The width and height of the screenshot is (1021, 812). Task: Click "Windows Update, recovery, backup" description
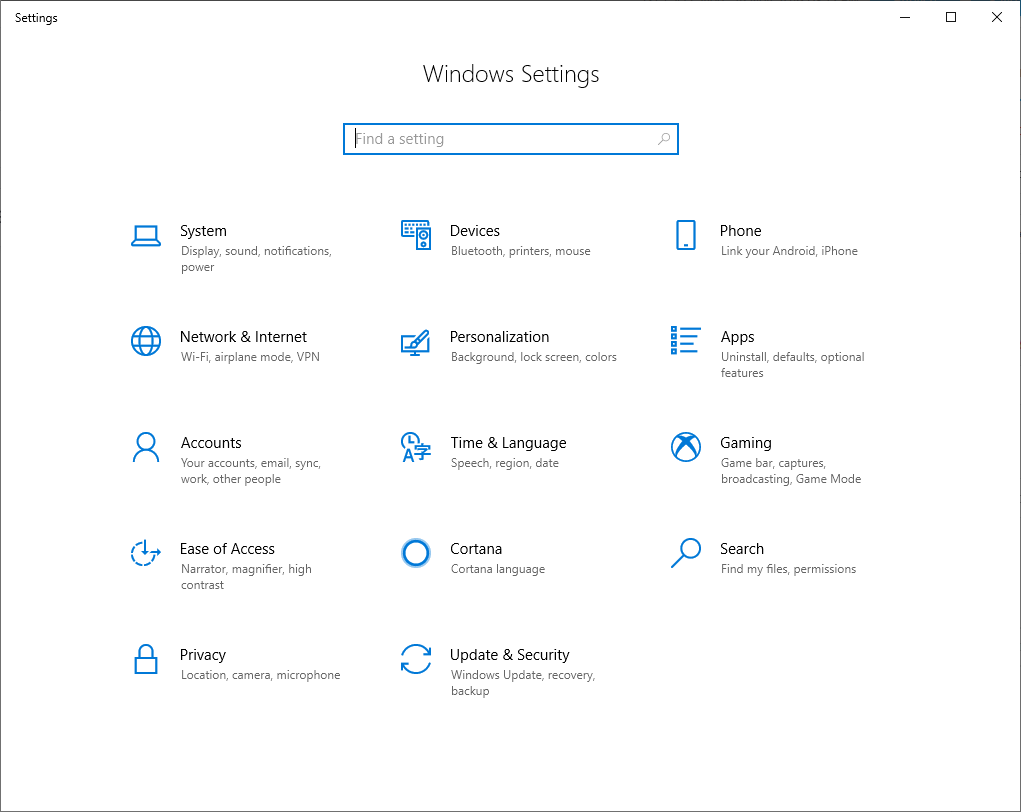pyautogui.click(x=523, y=683)
